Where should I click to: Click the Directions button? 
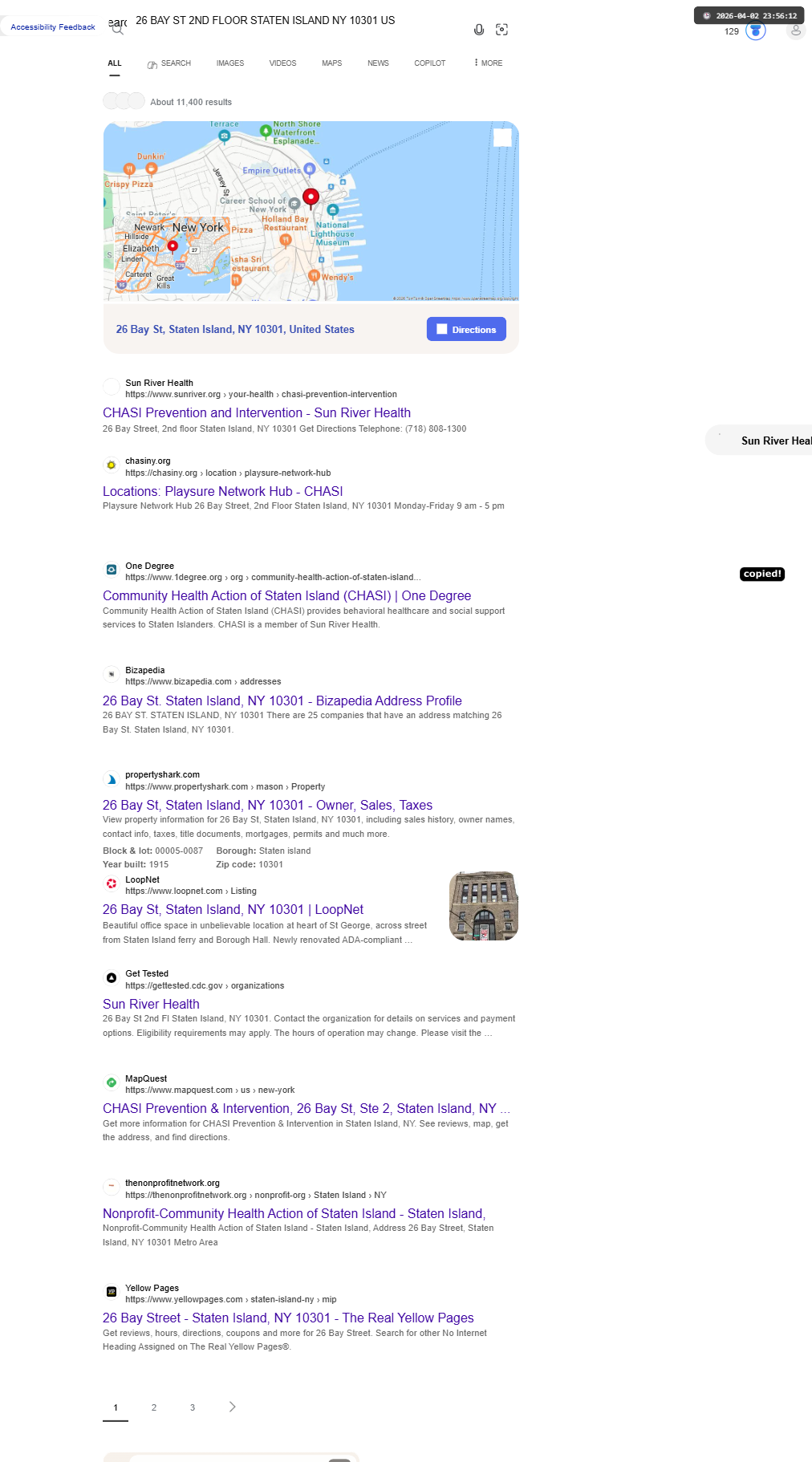466,329
